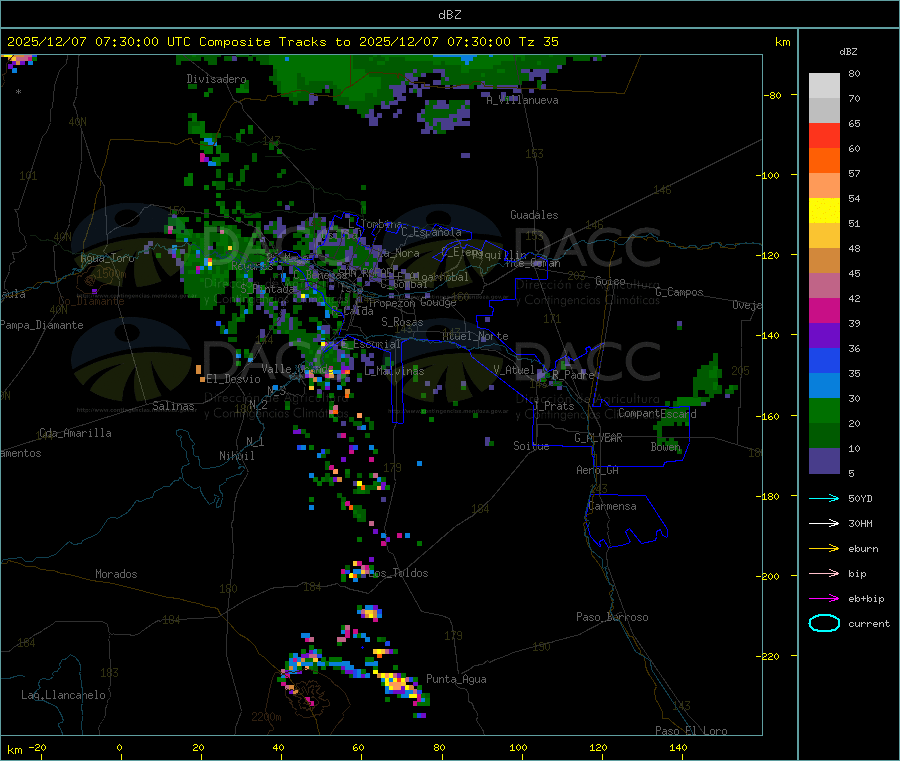This screenshot has width=900, height=761.
Task: Click the 'dBZ' label above color scale
Action: 848,52
